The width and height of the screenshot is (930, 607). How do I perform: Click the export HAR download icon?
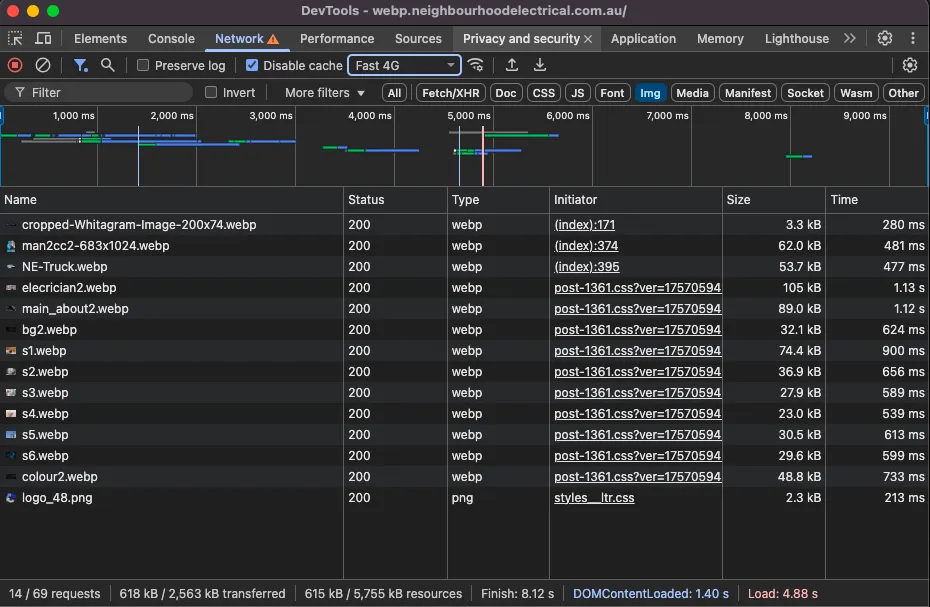540,65
